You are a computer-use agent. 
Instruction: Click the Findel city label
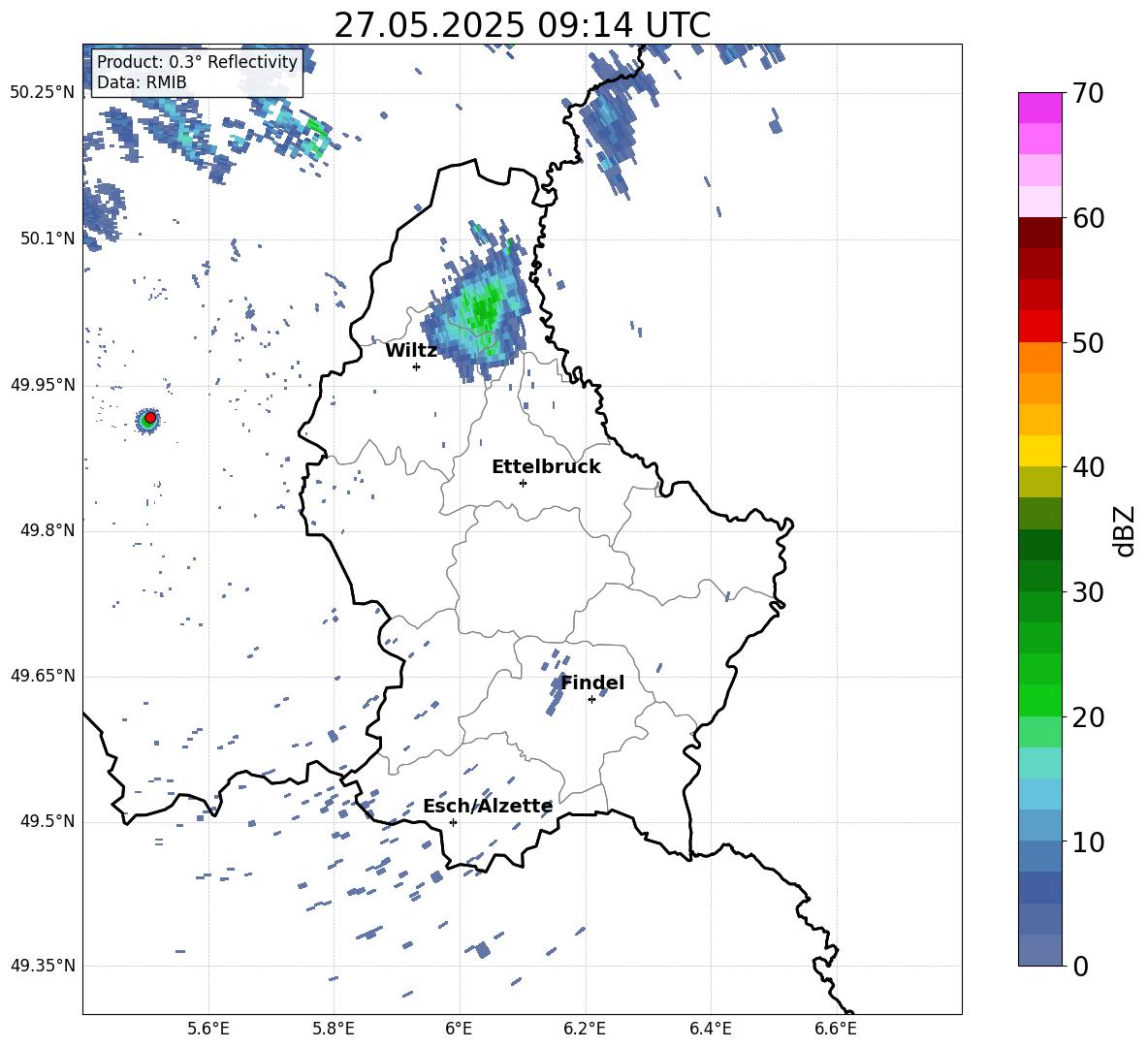click(x=592, y=683)
